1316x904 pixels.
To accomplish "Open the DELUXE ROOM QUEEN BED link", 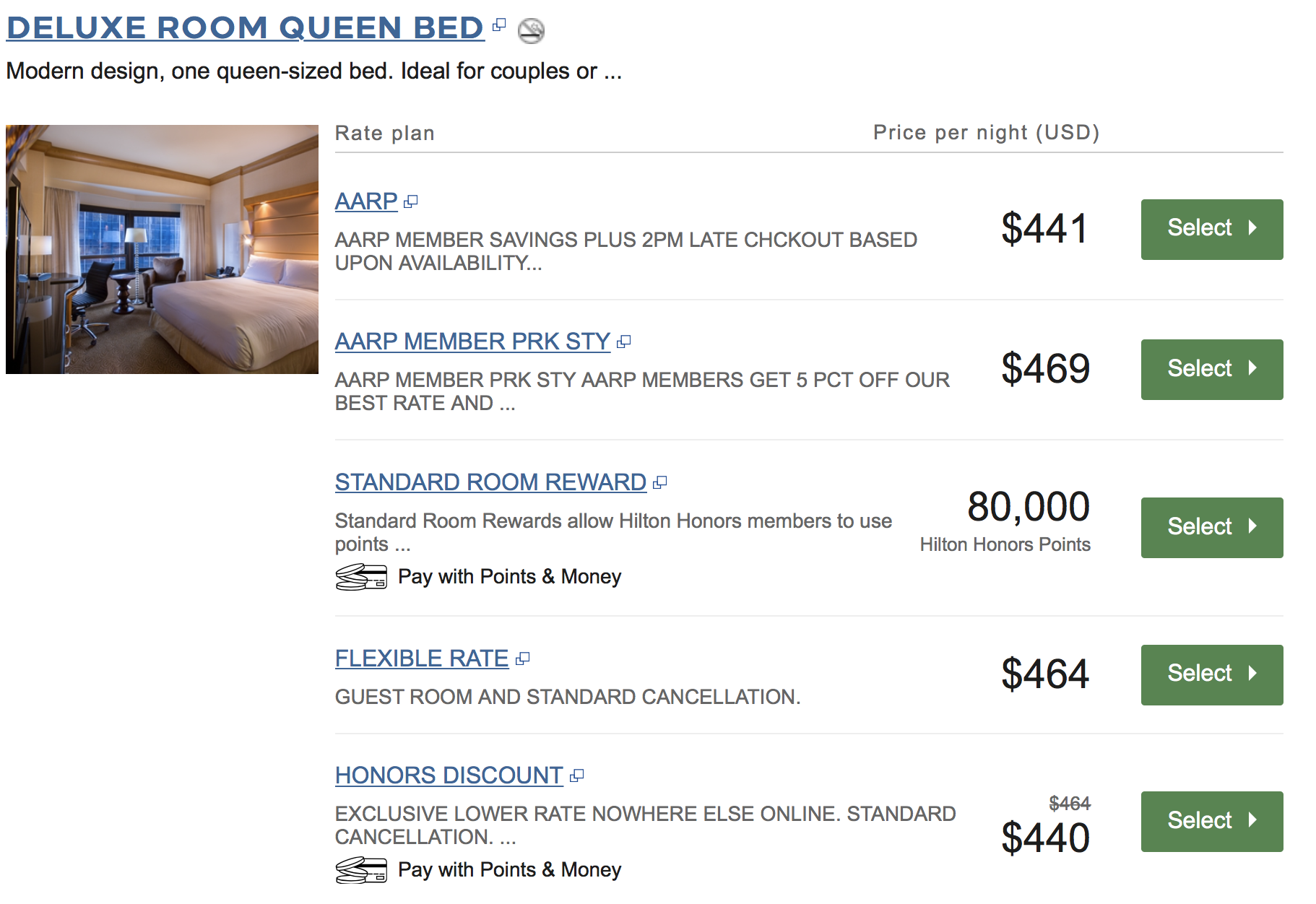I will pos(244,27).
